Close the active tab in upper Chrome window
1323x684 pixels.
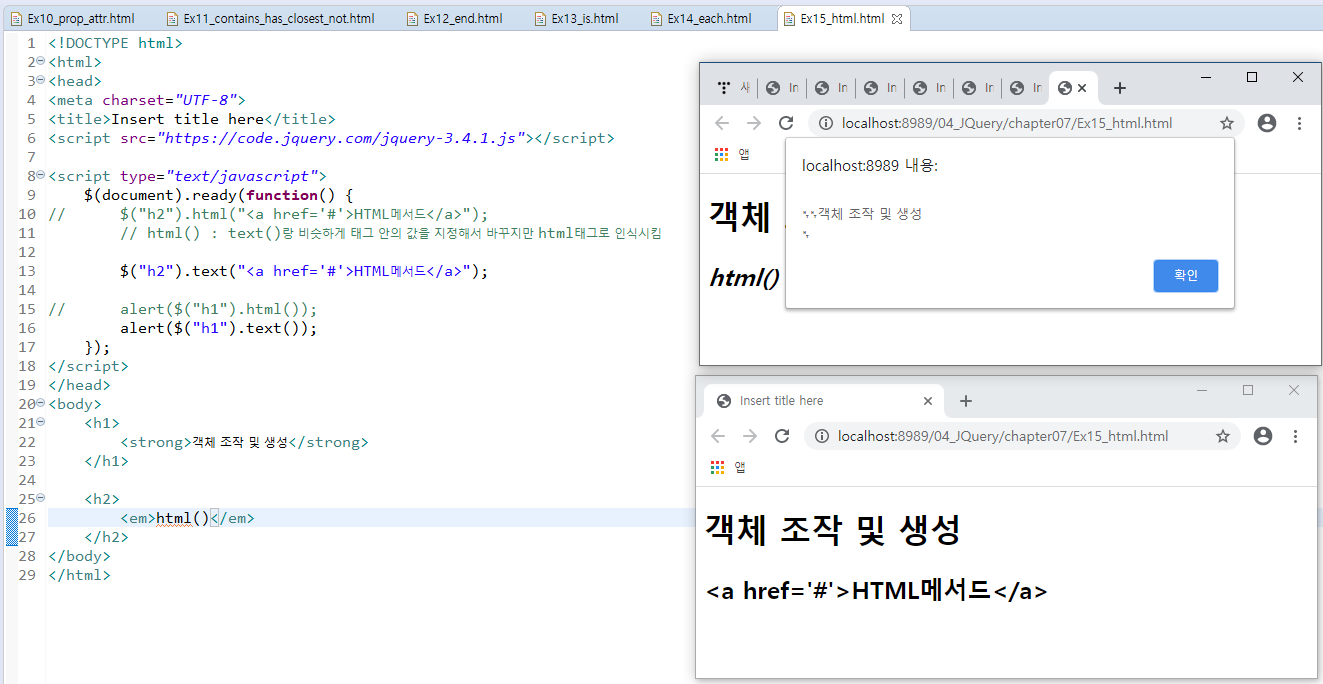1082,88
